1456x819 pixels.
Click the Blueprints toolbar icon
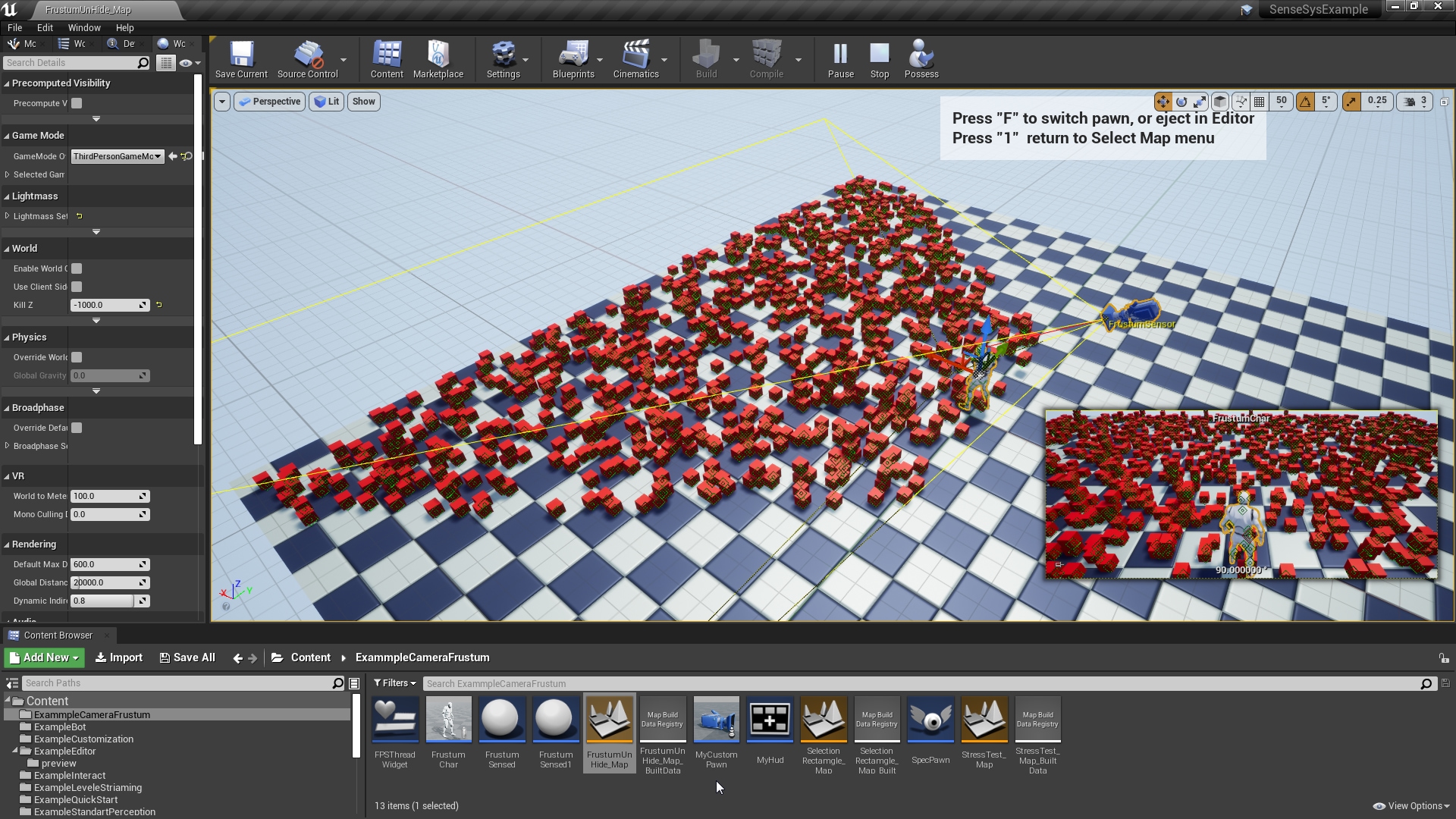[573, 59]
